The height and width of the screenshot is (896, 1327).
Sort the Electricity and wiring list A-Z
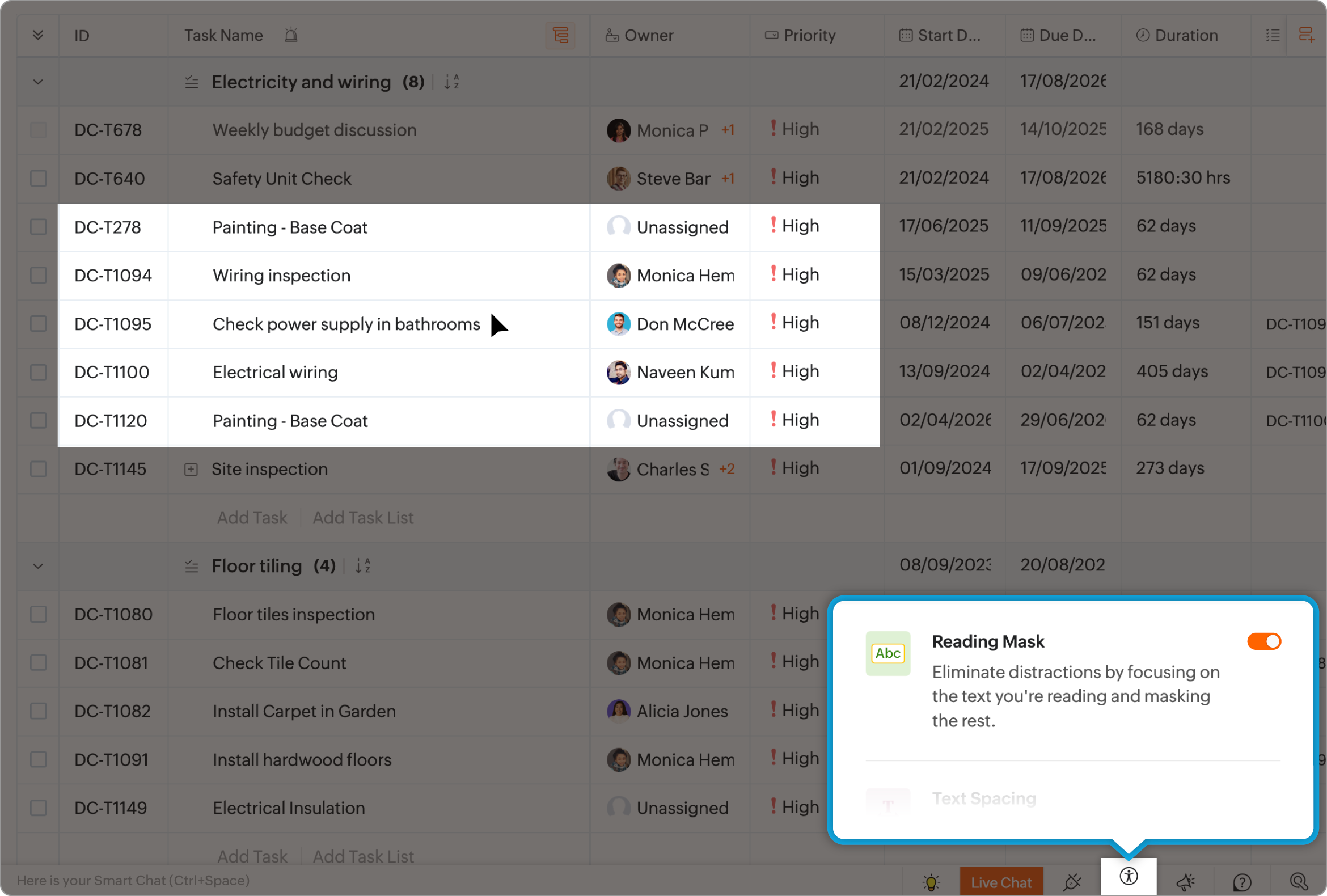click(x=451, y=82)
